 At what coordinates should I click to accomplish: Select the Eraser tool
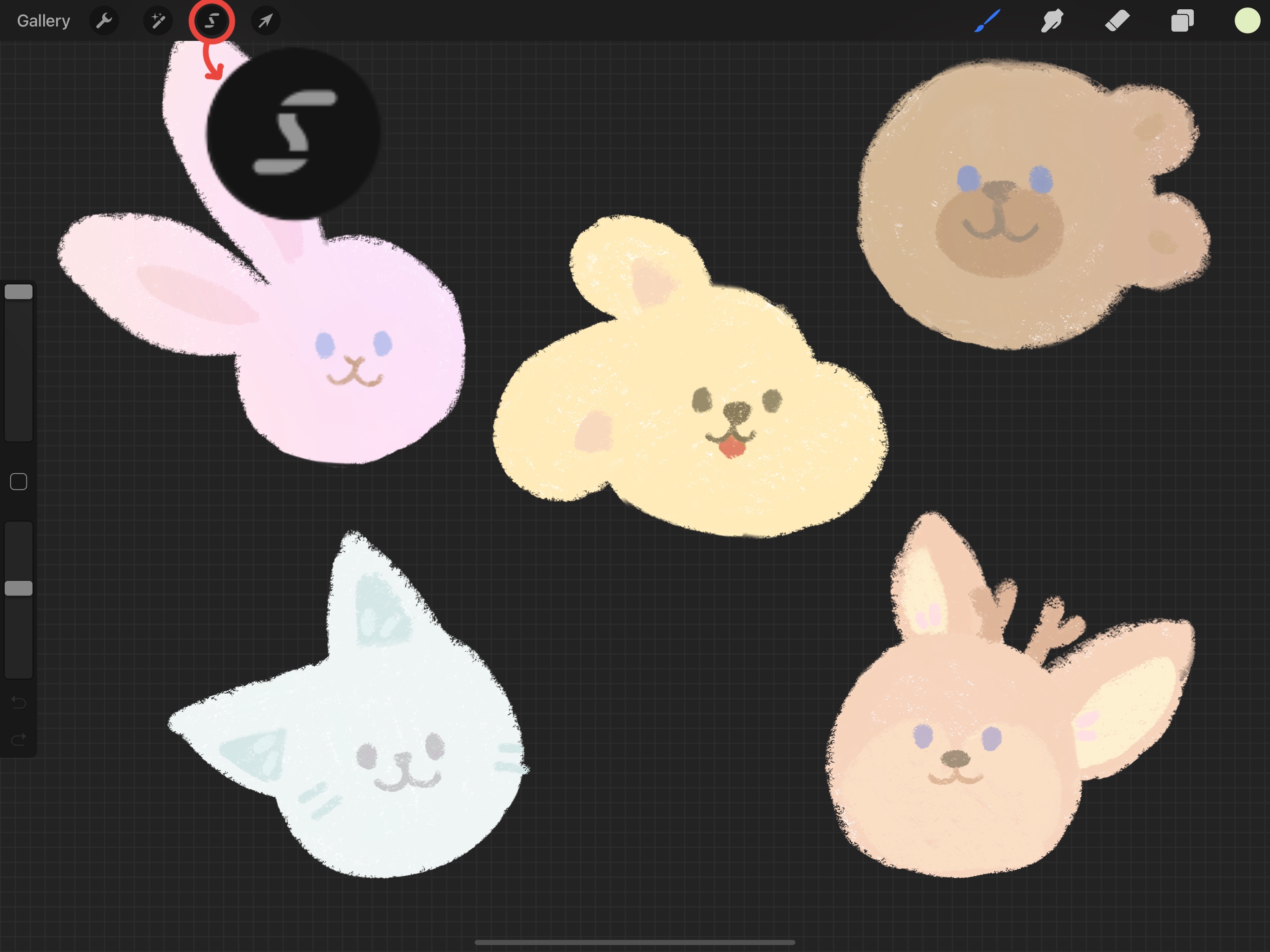click(x=1117, y=20)
